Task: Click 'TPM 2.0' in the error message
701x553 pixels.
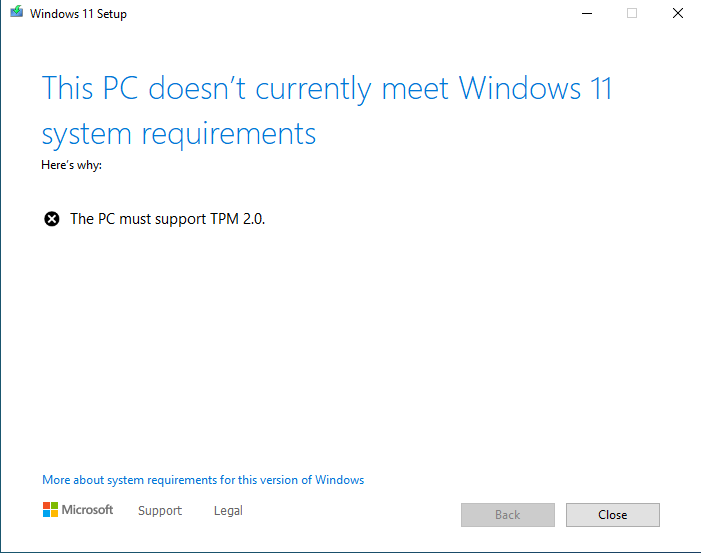Action: click(236, 219)
